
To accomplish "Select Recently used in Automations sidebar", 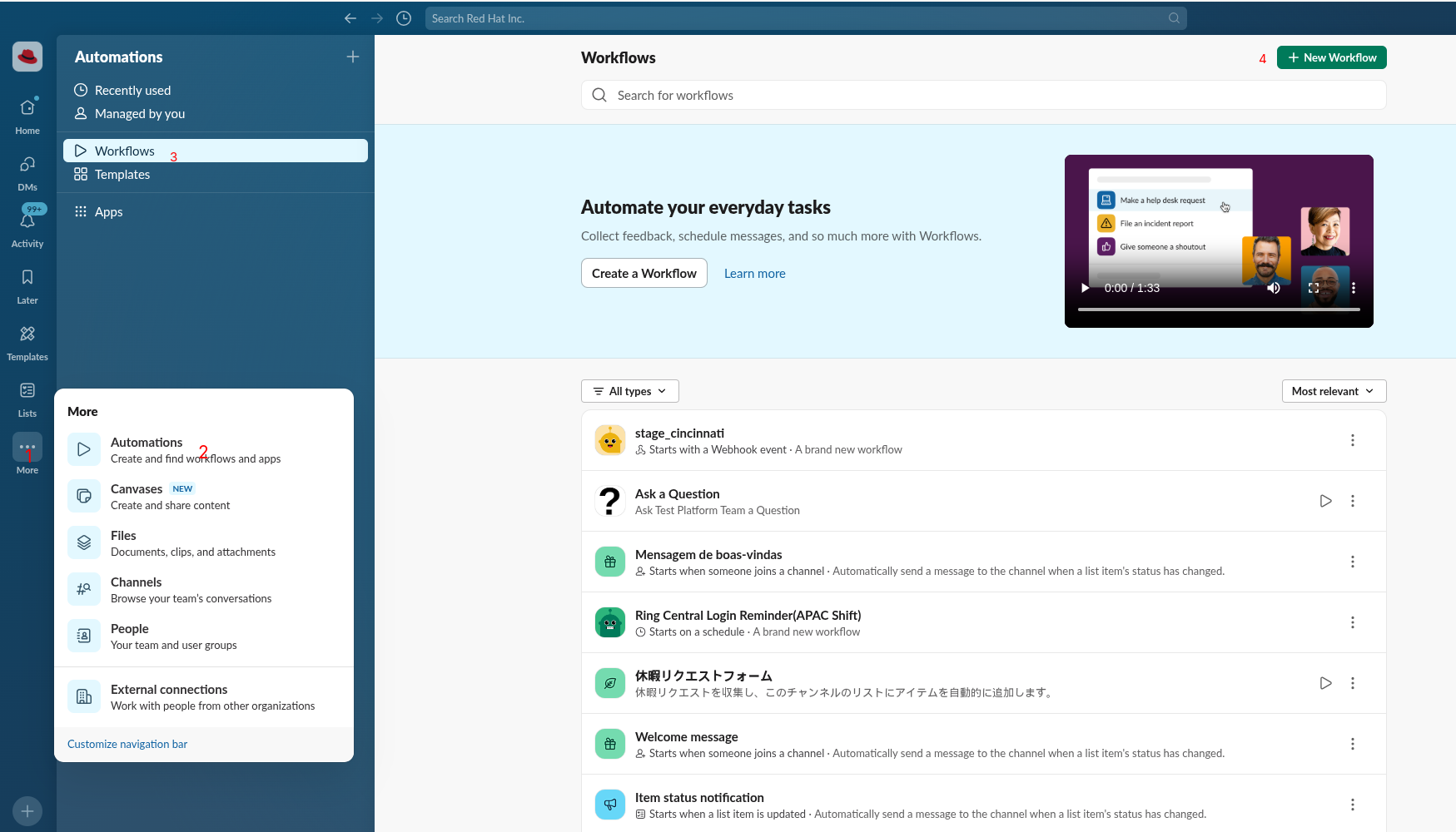I will click(216, 90).
